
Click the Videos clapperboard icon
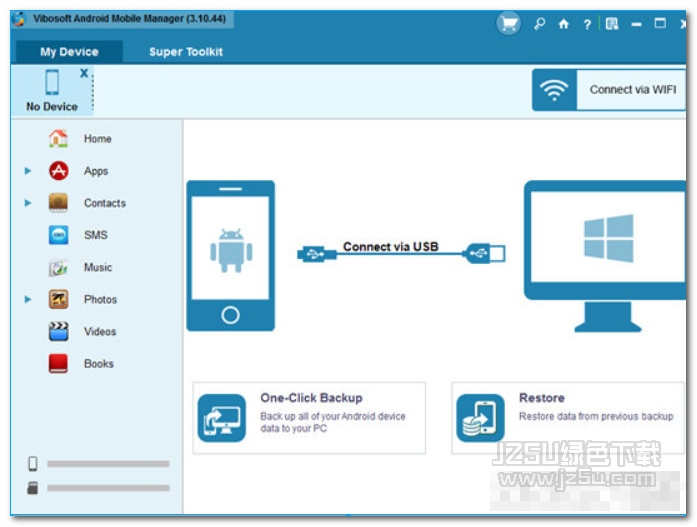58,331
